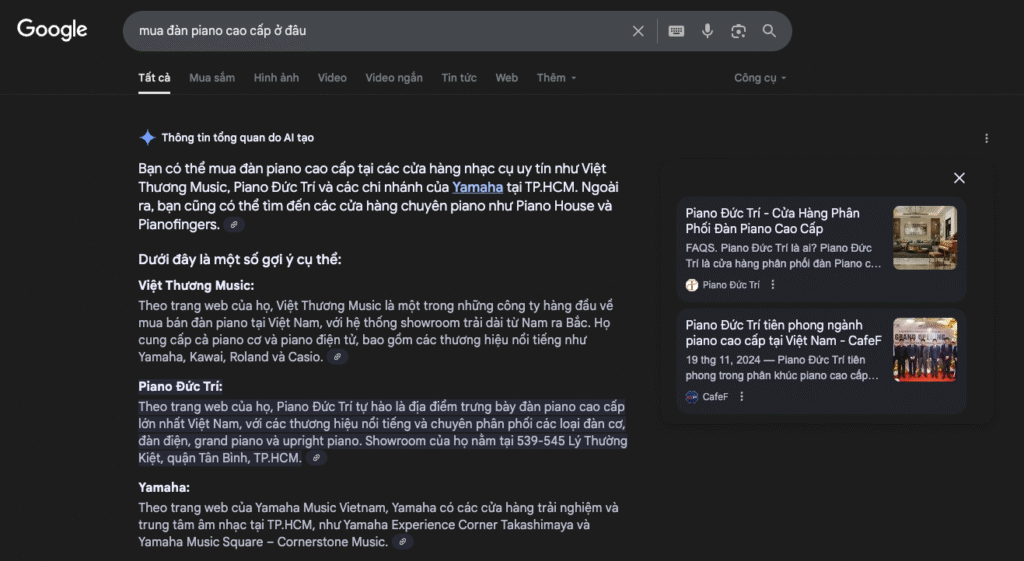Screen dimensions: 1024x561
Task: Open three-dot menu beside Piano Đức Trí source
Action: coord(773,285)
